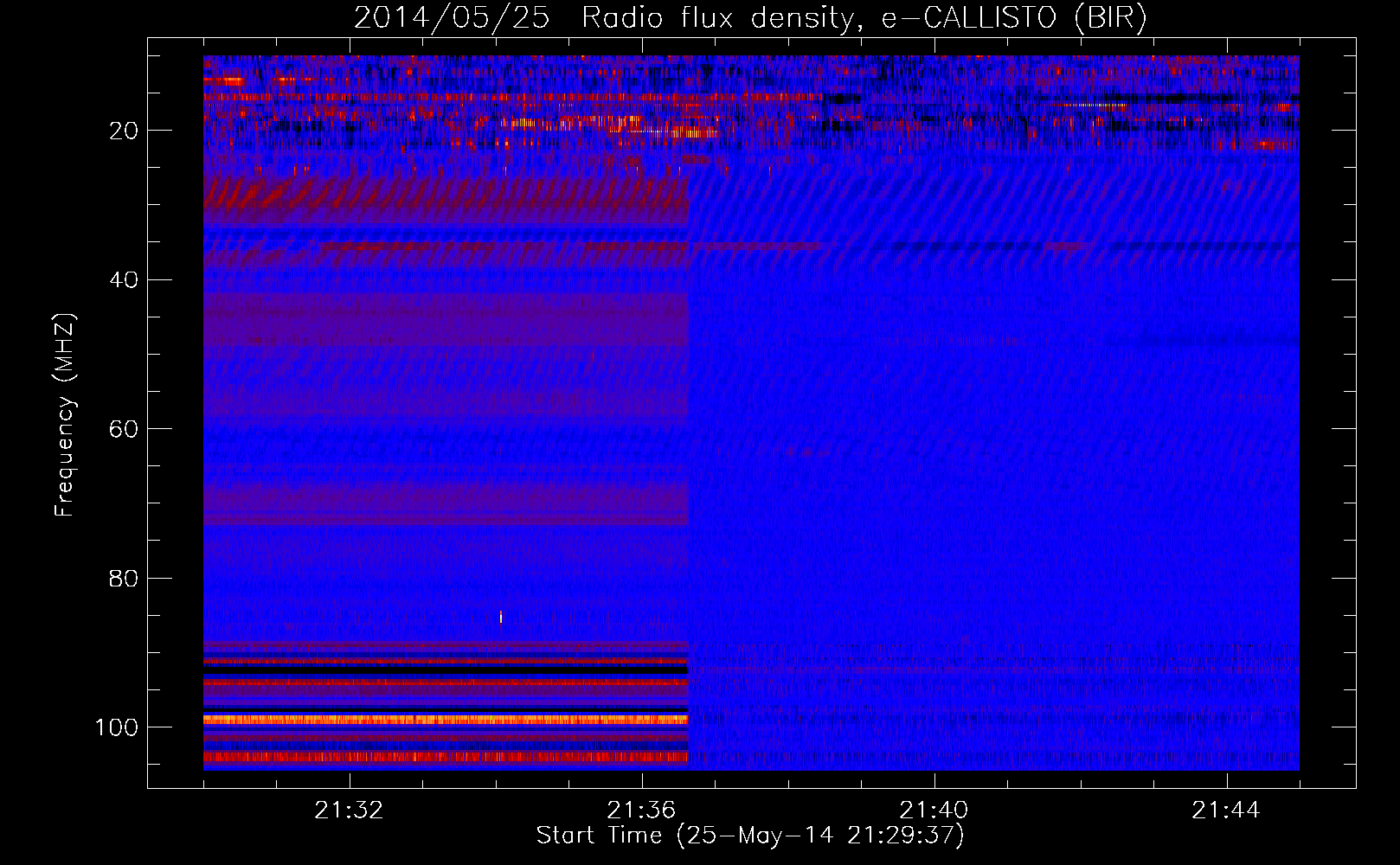Click the bright yellow-orange band near 99 MHz
The image size is (1400, 865).
coord(446,719)
